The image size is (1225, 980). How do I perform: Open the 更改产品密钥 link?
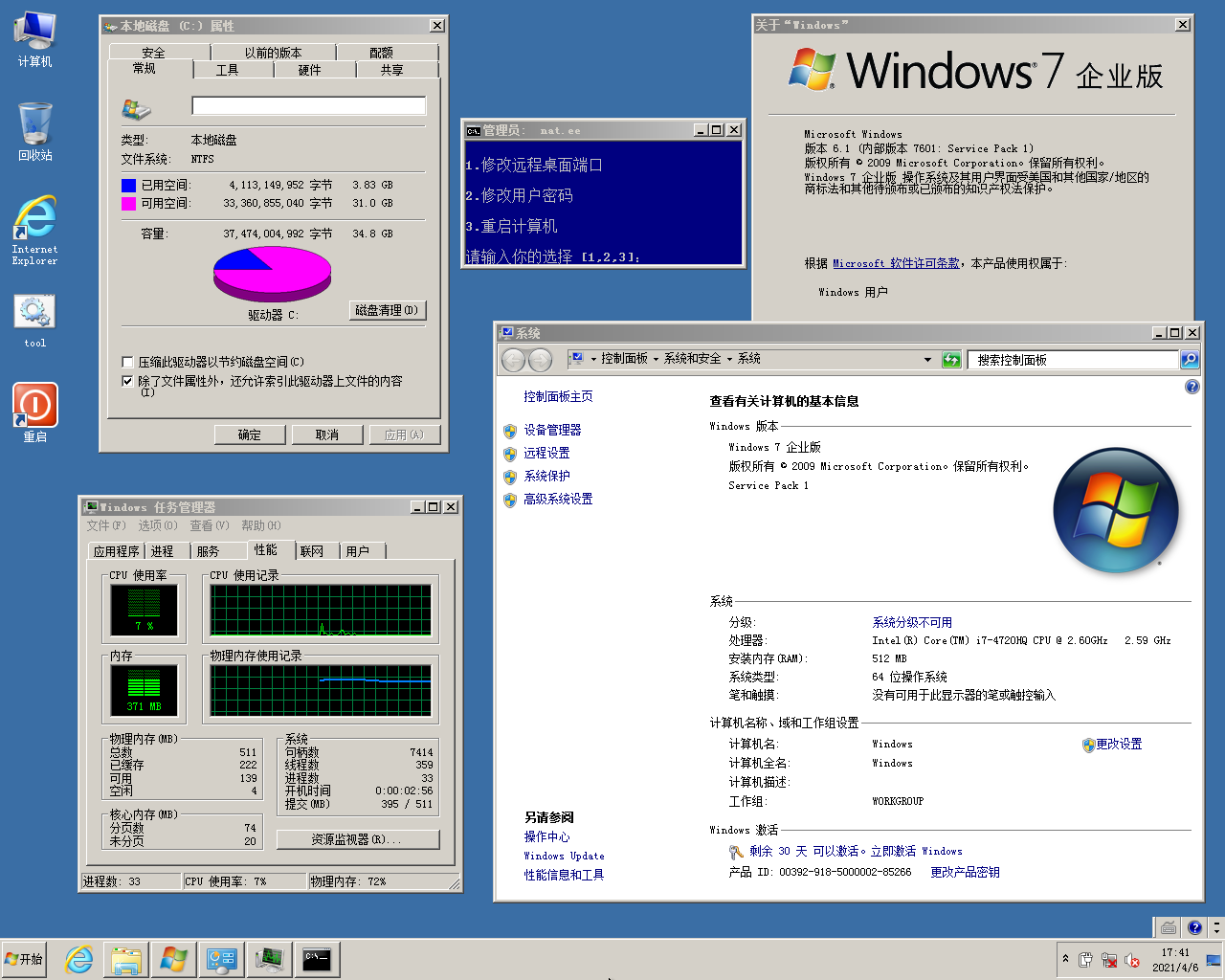(965, 872)
